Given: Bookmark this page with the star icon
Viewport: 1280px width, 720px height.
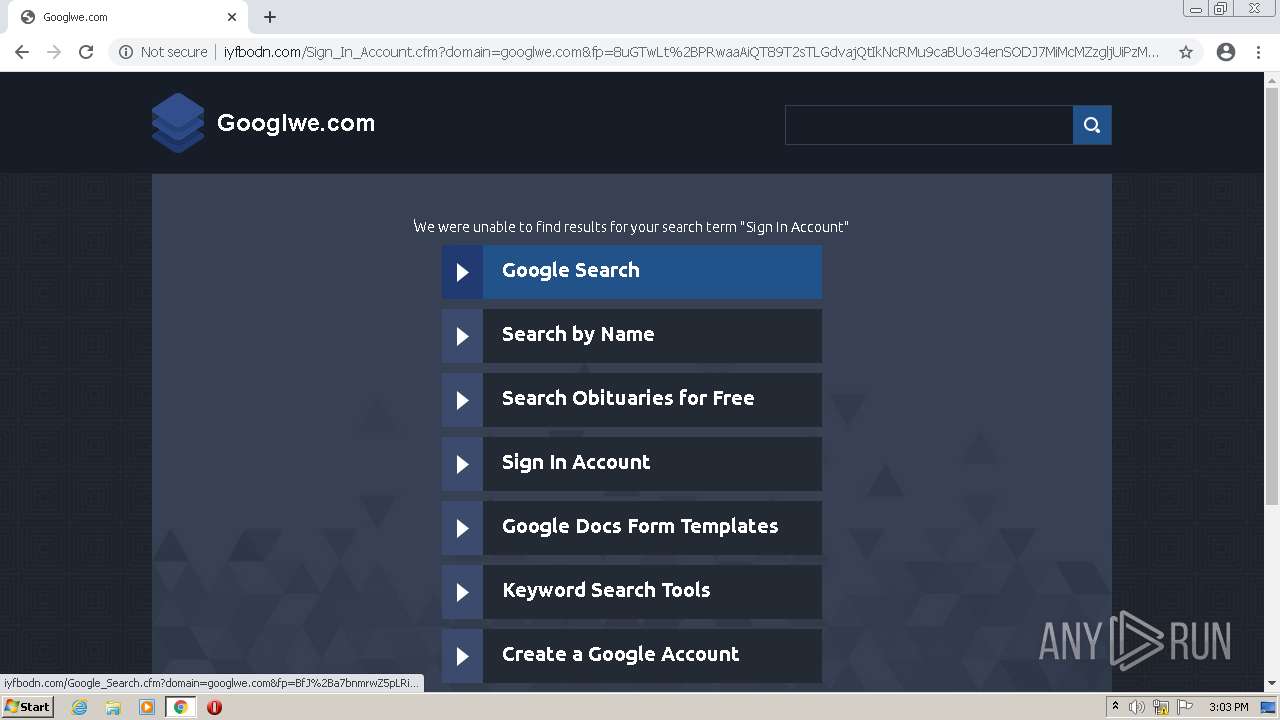Looking at the screenshot, I should click(x=1186, y=52).
